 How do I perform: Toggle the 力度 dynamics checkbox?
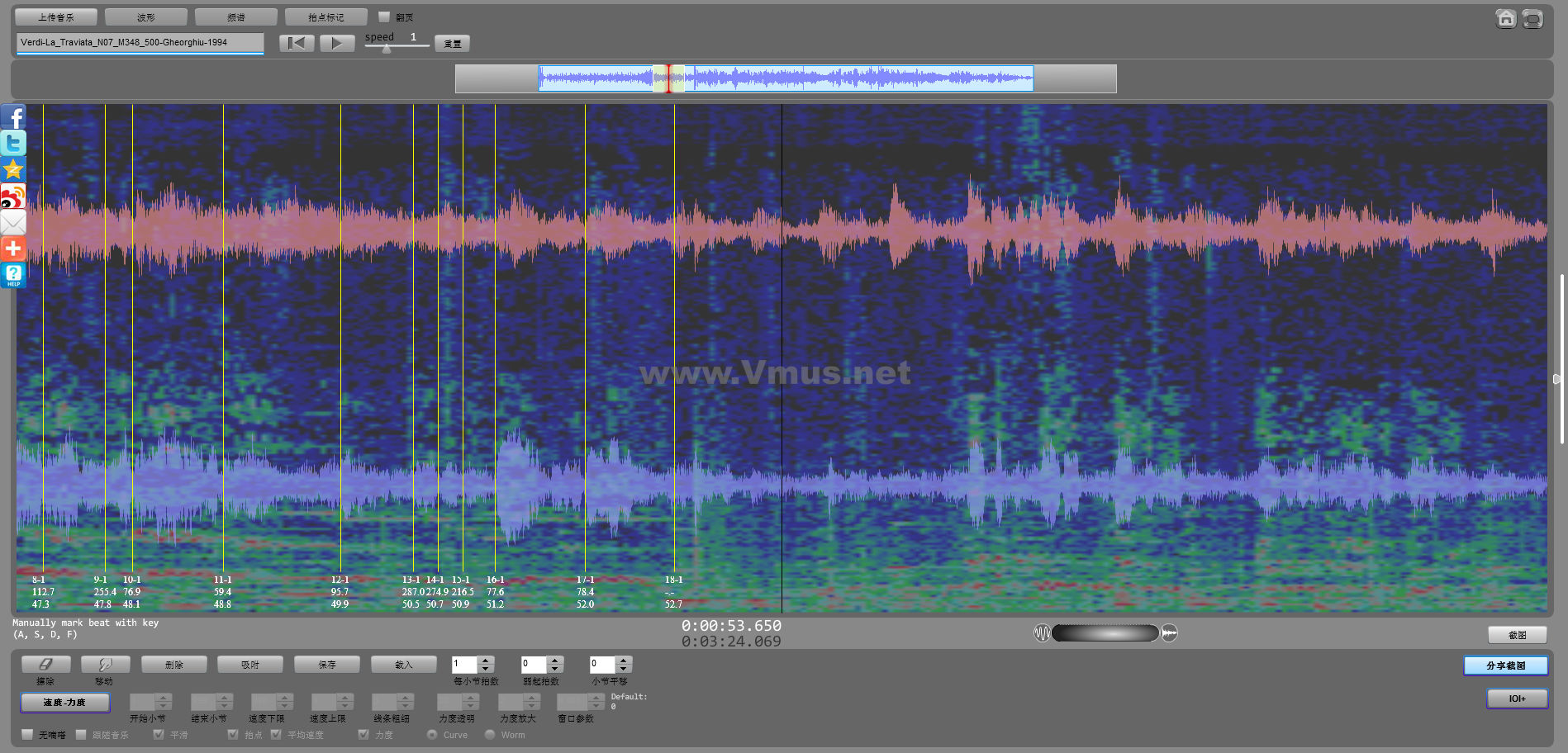click(x=363, y=734)
